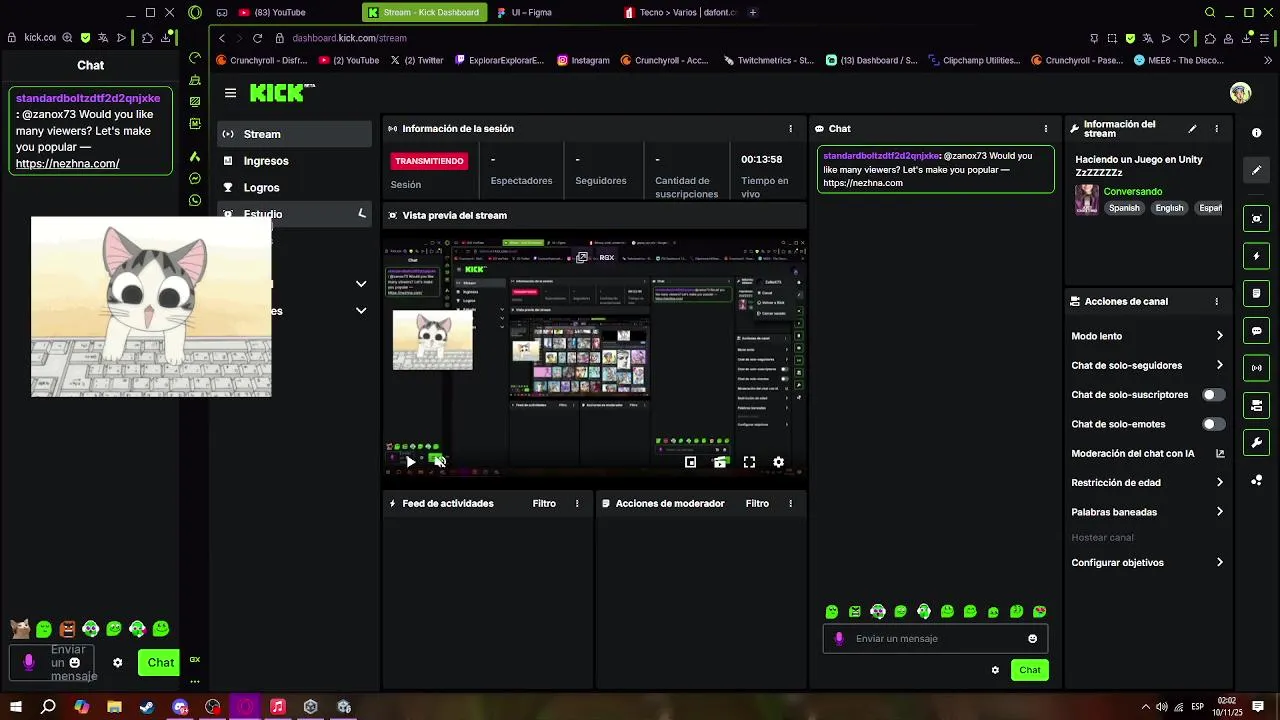Reload the dashboard page

pos(257,38)
